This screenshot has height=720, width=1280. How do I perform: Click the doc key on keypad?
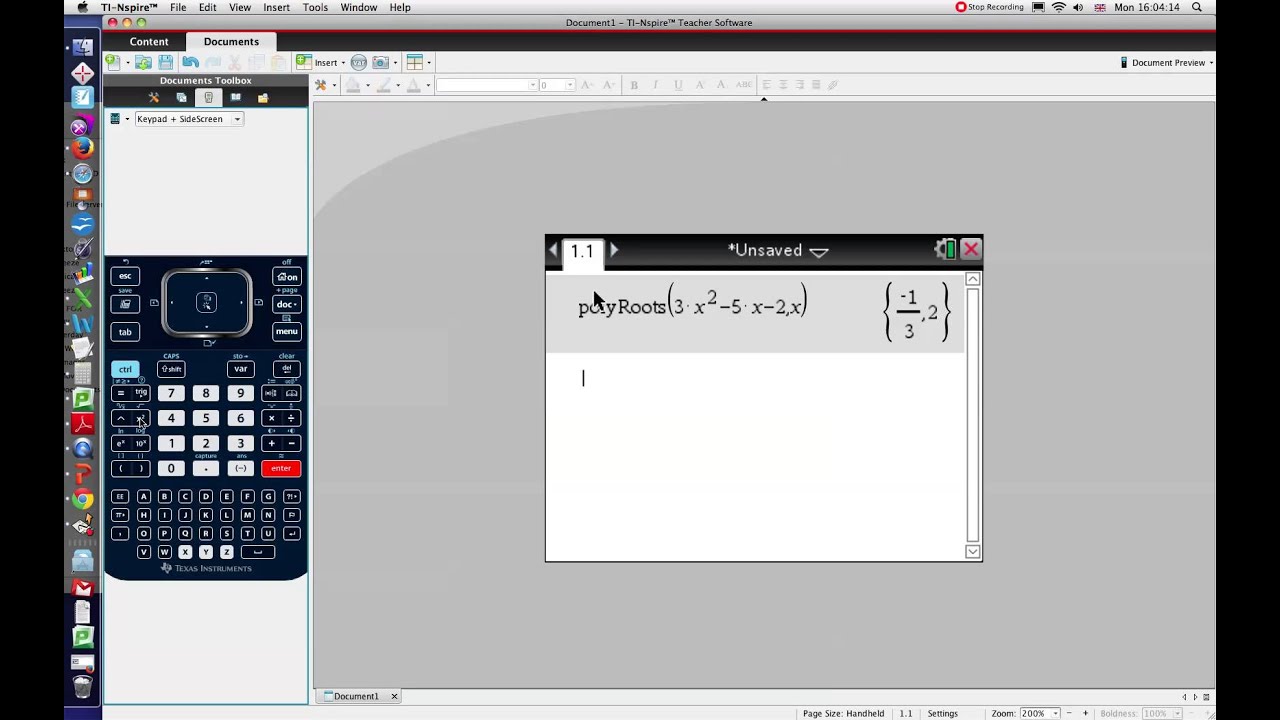[287, 304]
